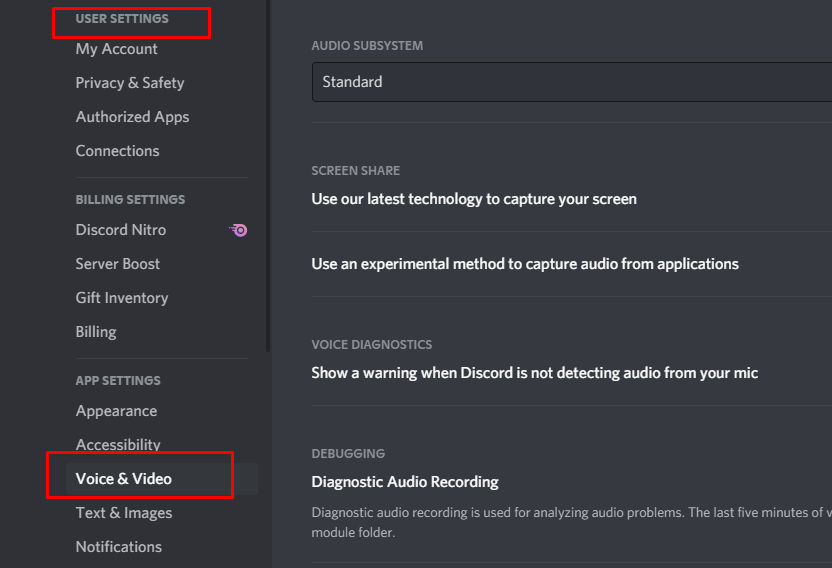Open Privacy & Safety settings
The height and width of the screenshot is (568, 832).
[130, 83]
